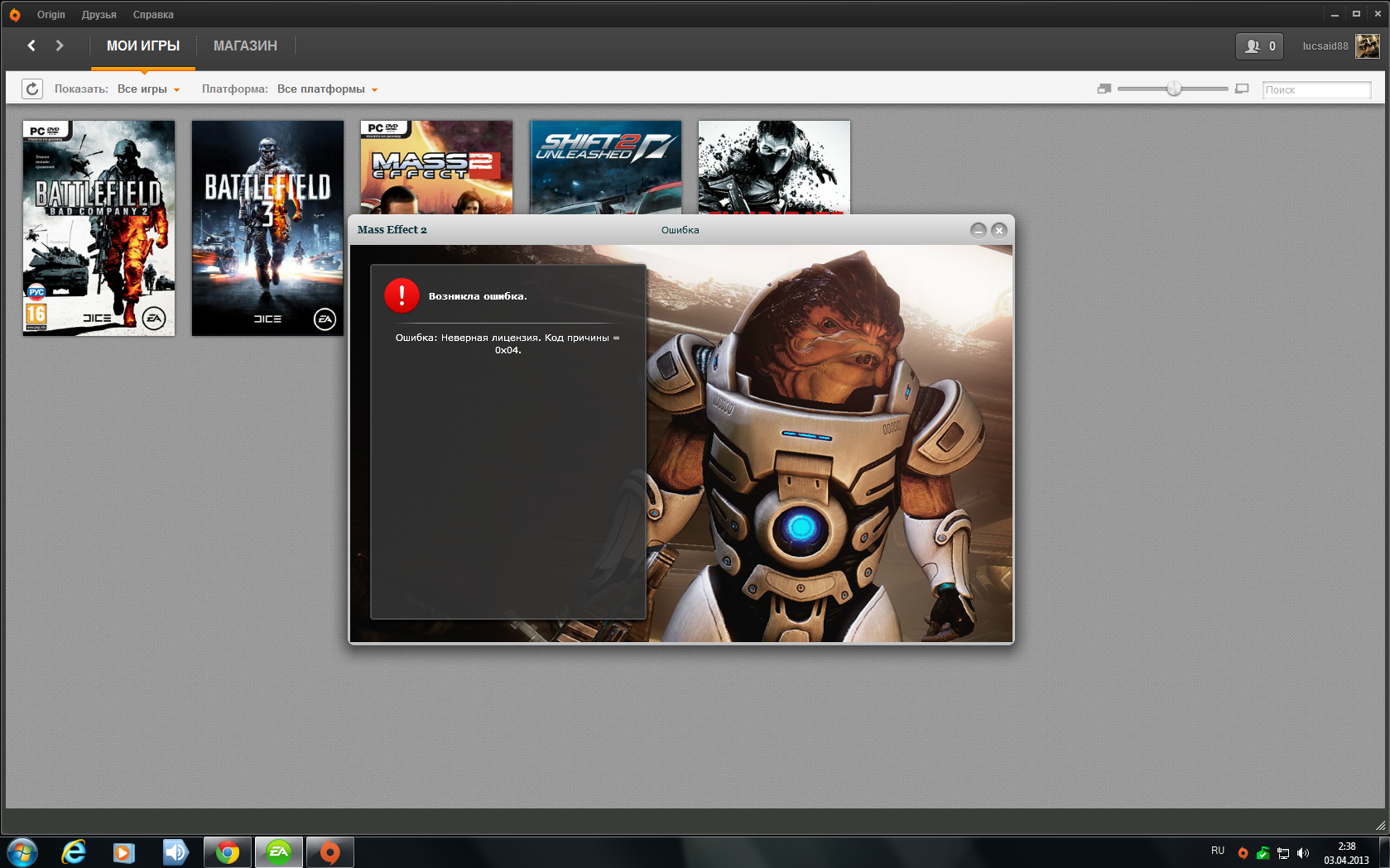The image size is (1390, 868).
Task: Expand the 'Все игры' filter dropdown
Action: [x=148, y=89]
